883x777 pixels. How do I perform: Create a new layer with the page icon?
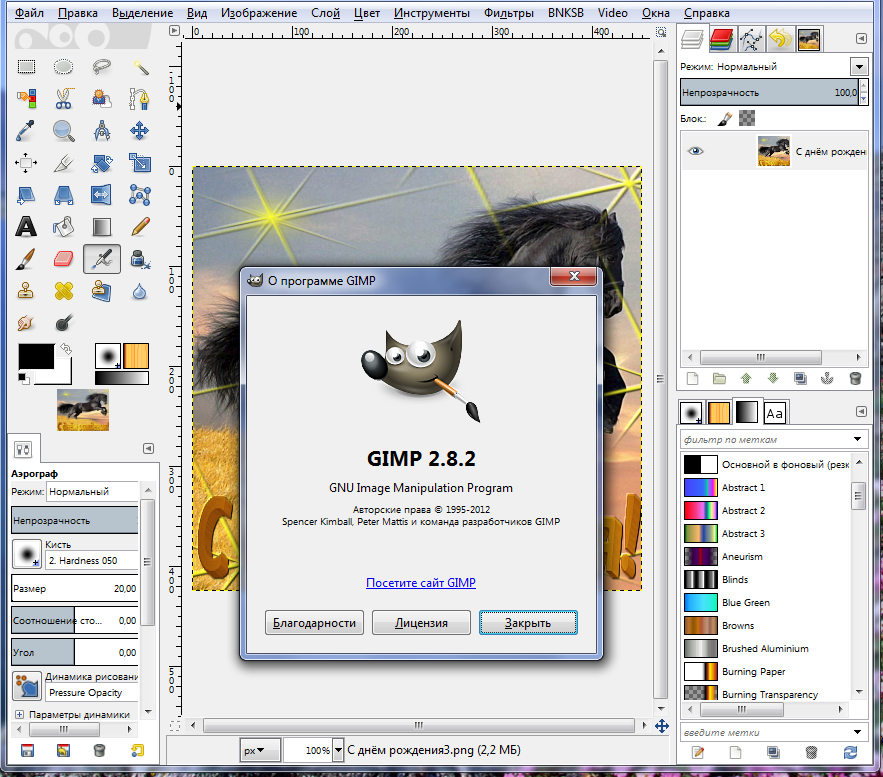coord(693,378)
